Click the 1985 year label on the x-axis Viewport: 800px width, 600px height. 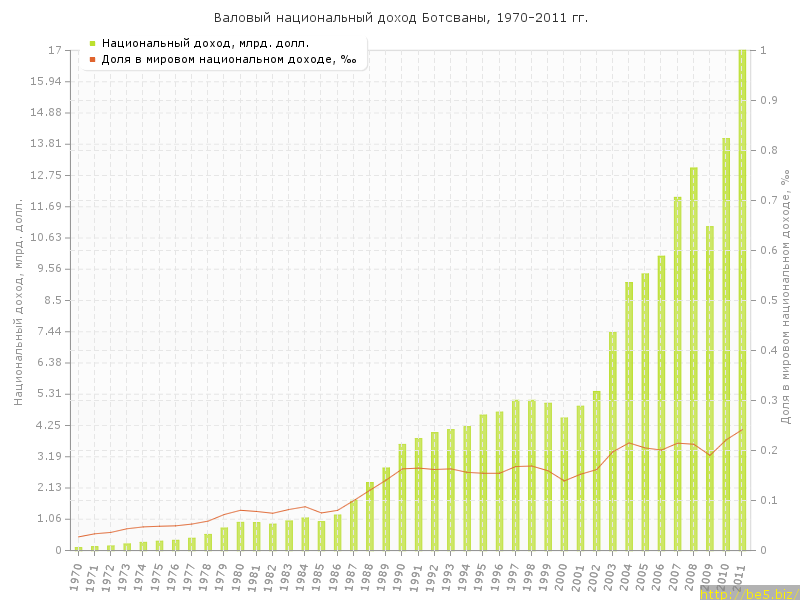tap(320, 574)
